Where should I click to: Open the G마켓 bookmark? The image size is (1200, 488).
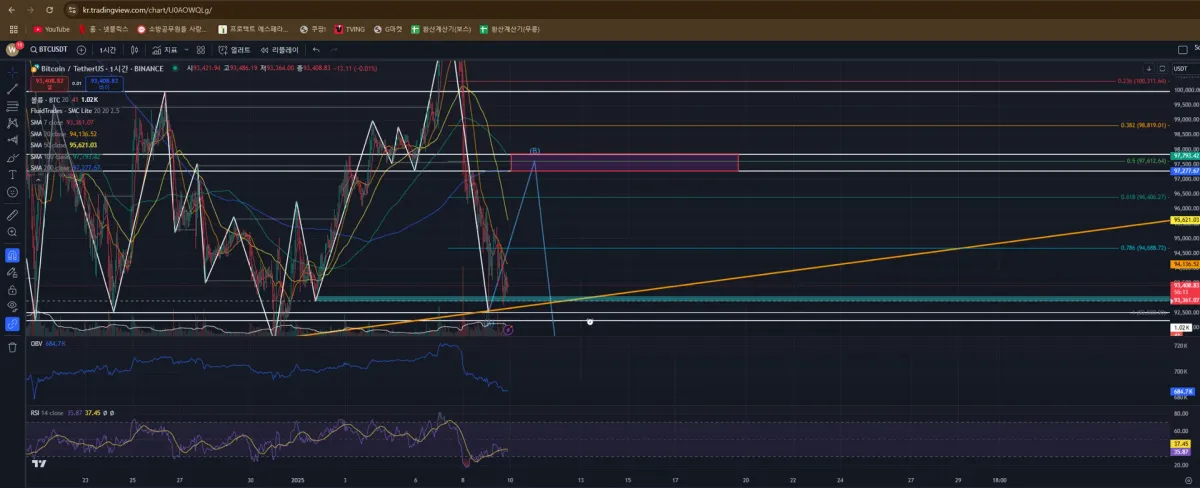click(x=387, y=29)
